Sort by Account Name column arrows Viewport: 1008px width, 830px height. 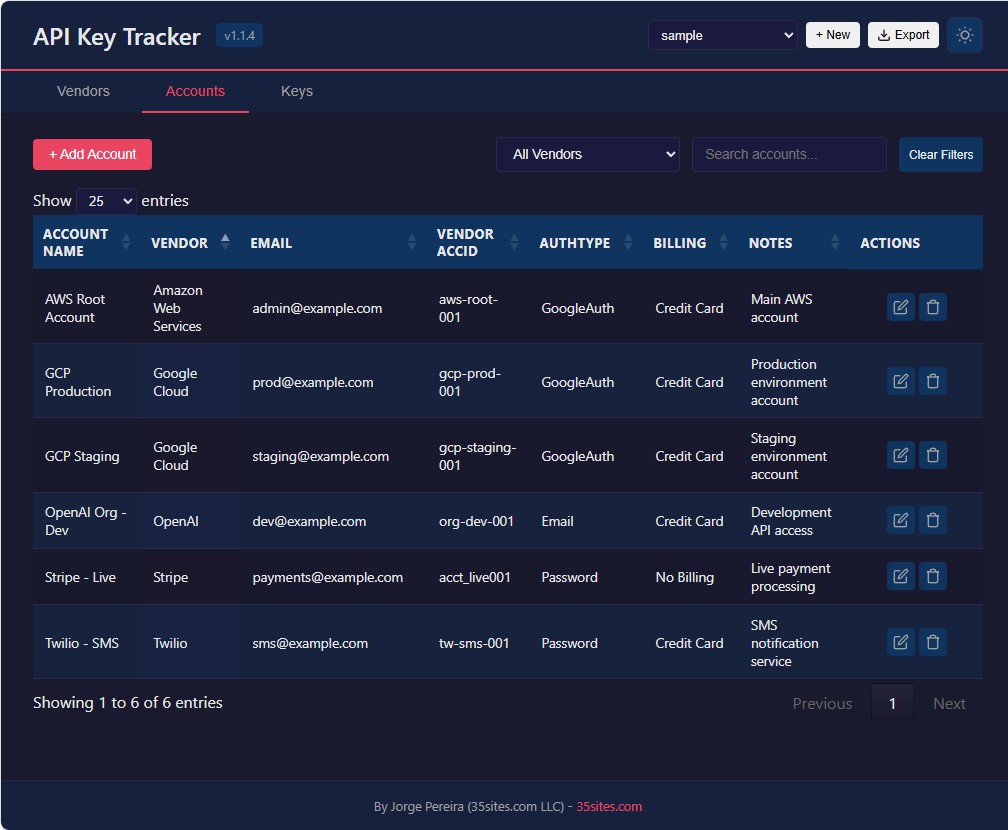coord(126,242)
